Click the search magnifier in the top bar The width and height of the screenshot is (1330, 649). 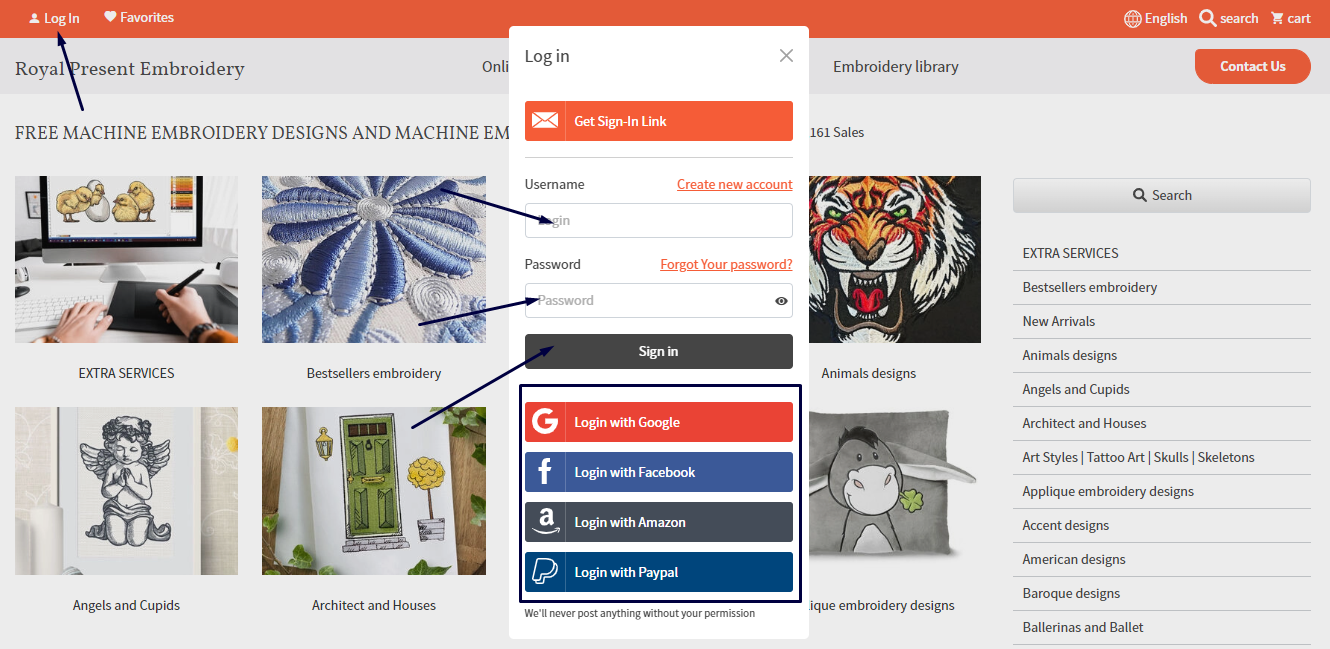(x=1207, y=18)
